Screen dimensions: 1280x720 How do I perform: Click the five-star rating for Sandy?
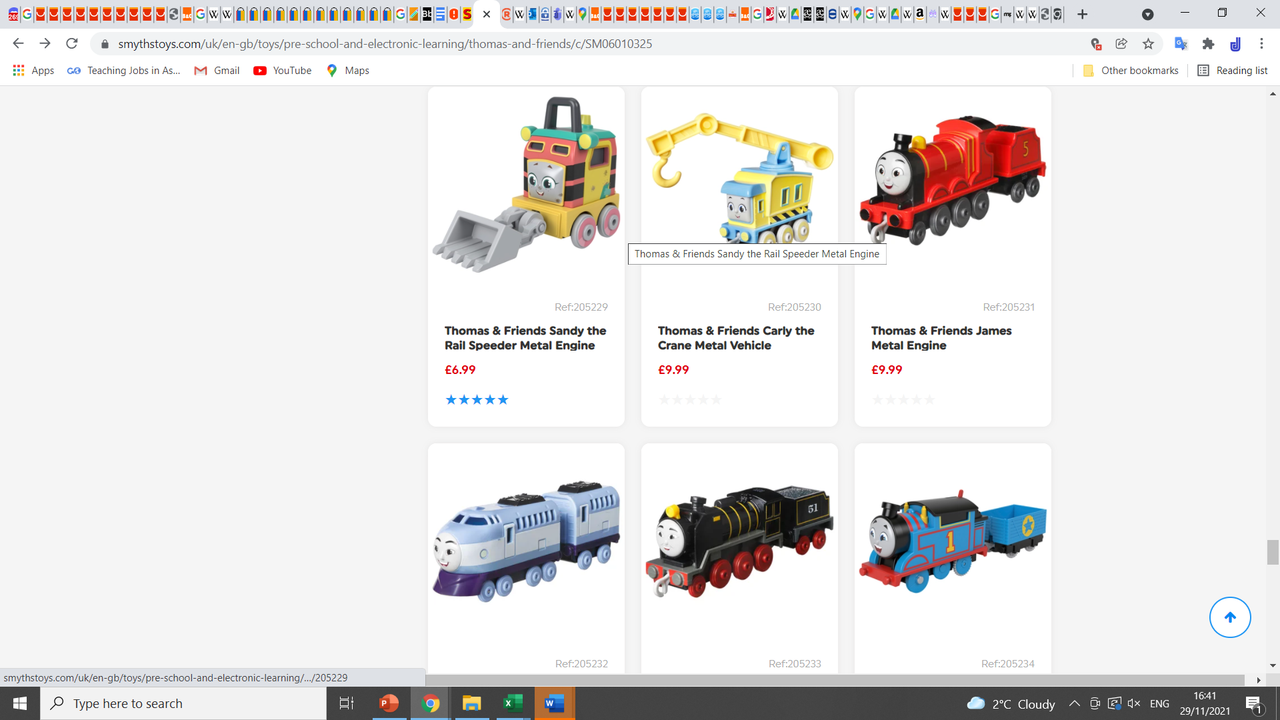[x=477, y=400]
